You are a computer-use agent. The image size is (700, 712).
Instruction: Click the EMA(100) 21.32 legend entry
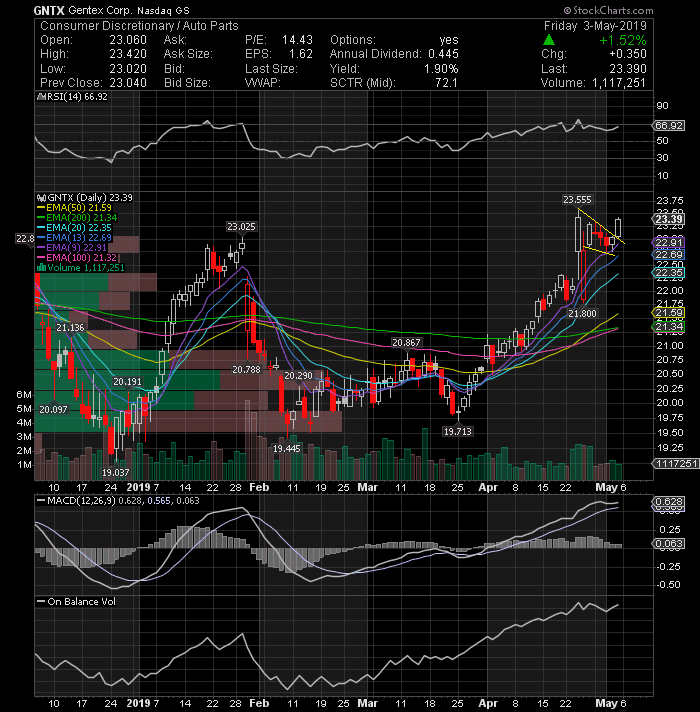pyautogui.click(x=77, y=257)
